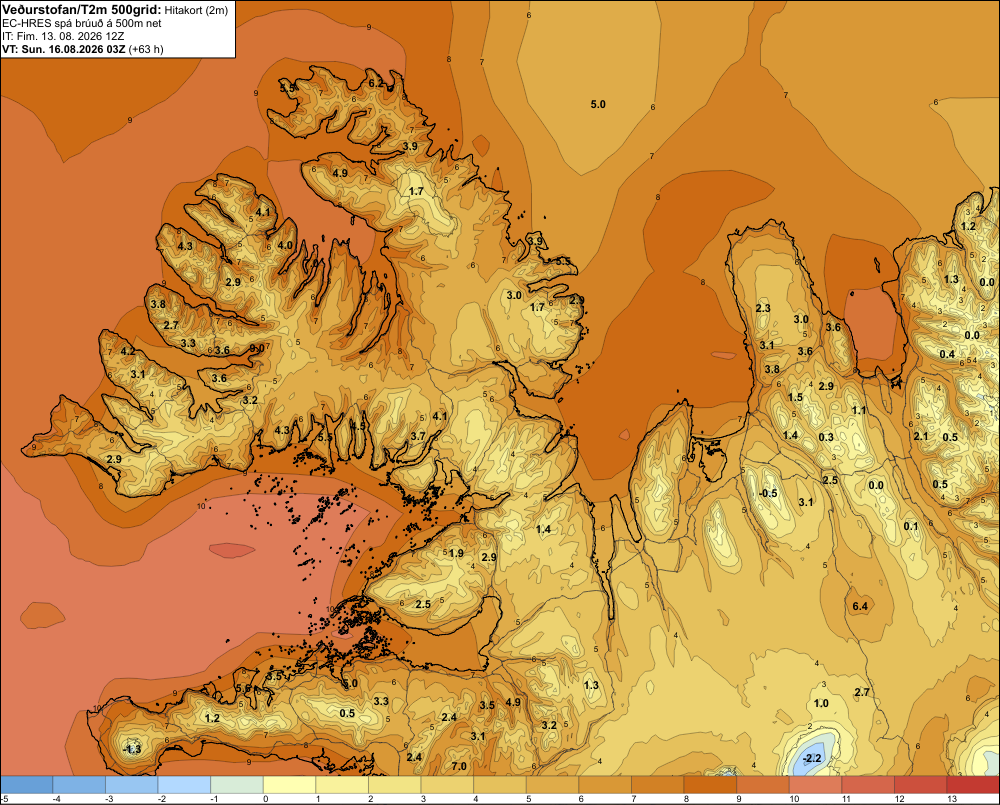Select legend swatch between 6 and 7
The width and height of the screenshot is (1000, 805).
point(605,785)
